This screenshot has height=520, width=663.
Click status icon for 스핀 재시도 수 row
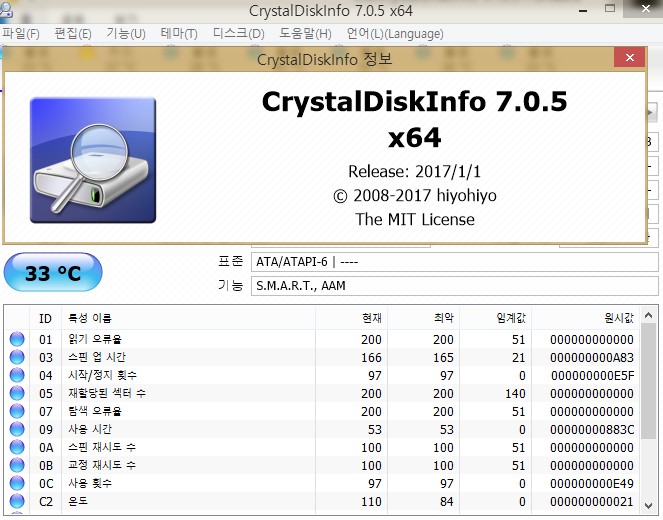17,447
